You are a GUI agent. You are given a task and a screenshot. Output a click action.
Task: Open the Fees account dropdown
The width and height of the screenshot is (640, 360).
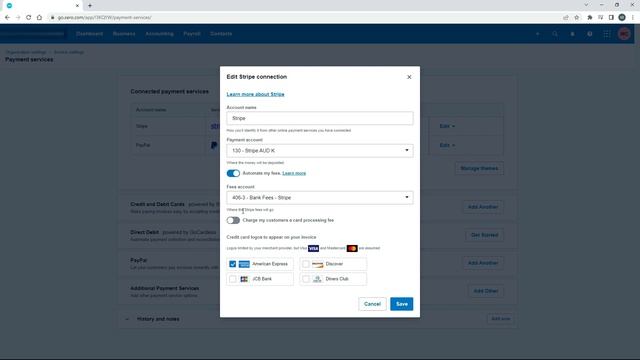320,198
